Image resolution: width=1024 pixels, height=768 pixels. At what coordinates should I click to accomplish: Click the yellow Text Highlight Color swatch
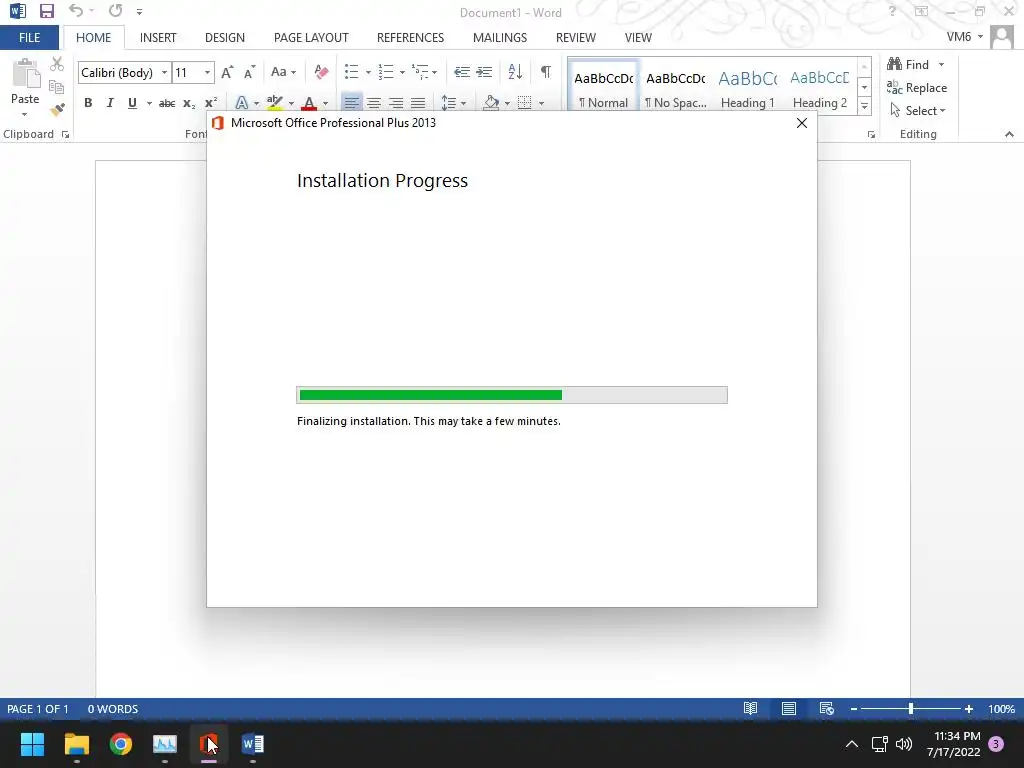[275, 103]
